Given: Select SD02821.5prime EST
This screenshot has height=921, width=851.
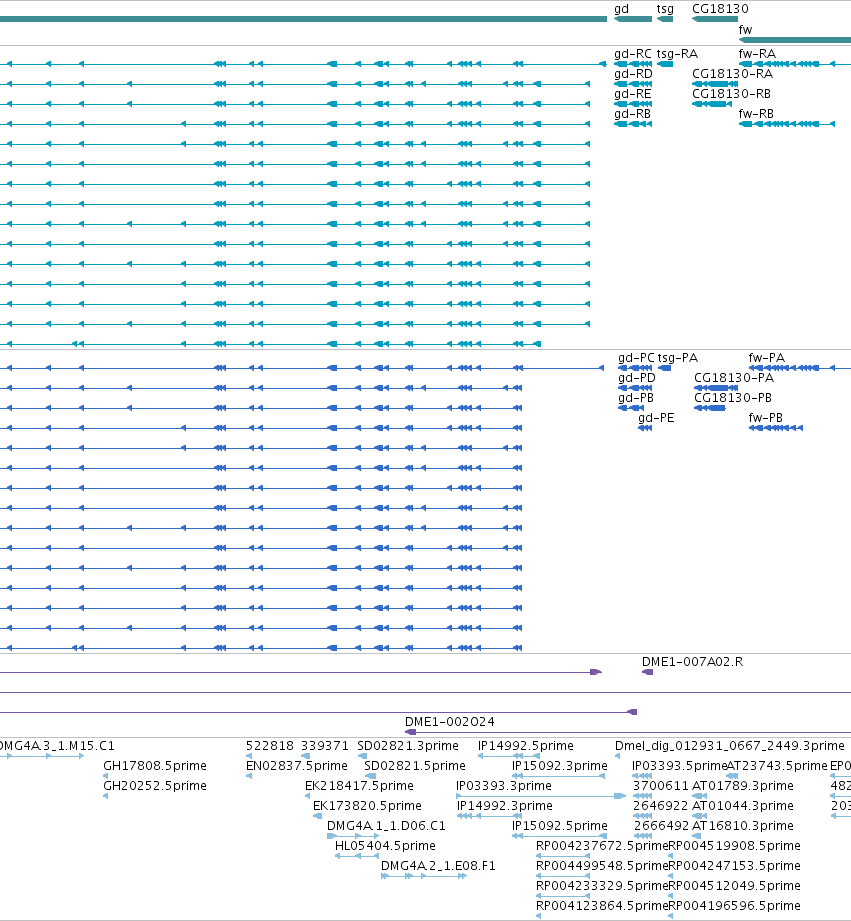Looking at the screenshot, I should point(415,766).
